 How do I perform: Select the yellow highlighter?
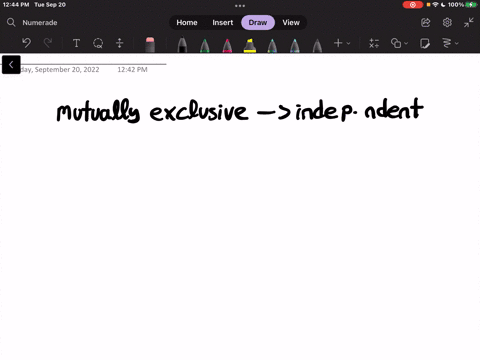click(250, 45)
